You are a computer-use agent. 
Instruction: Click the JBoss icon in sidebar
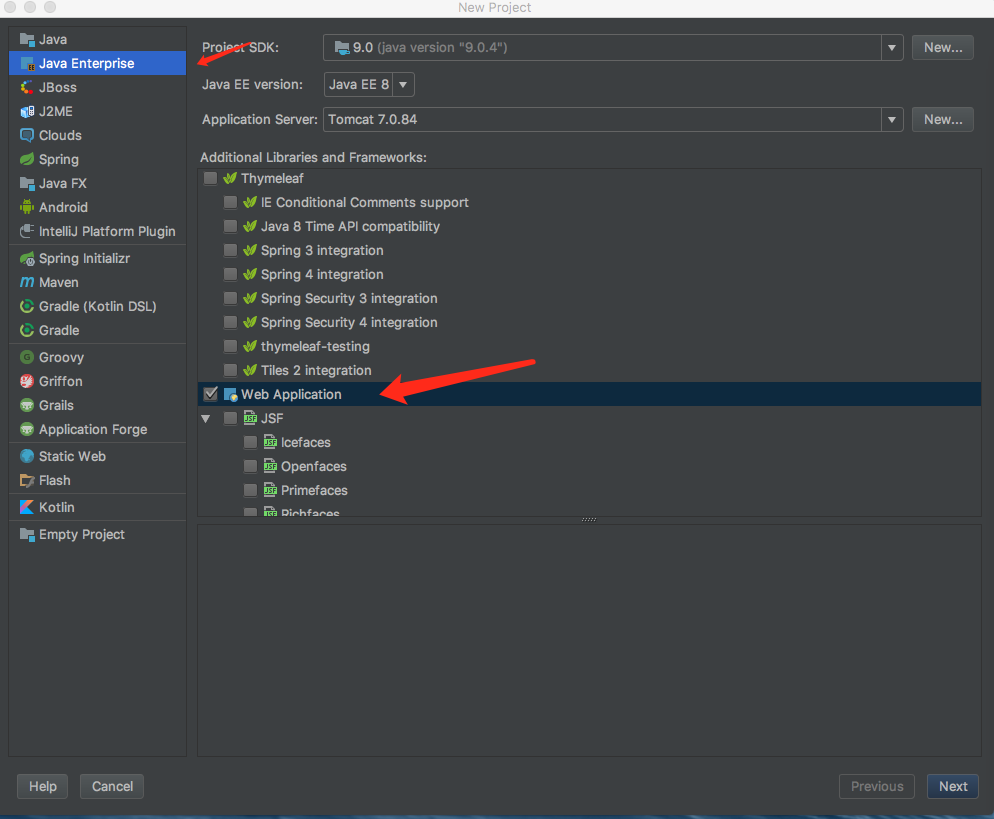coord(27,87)
